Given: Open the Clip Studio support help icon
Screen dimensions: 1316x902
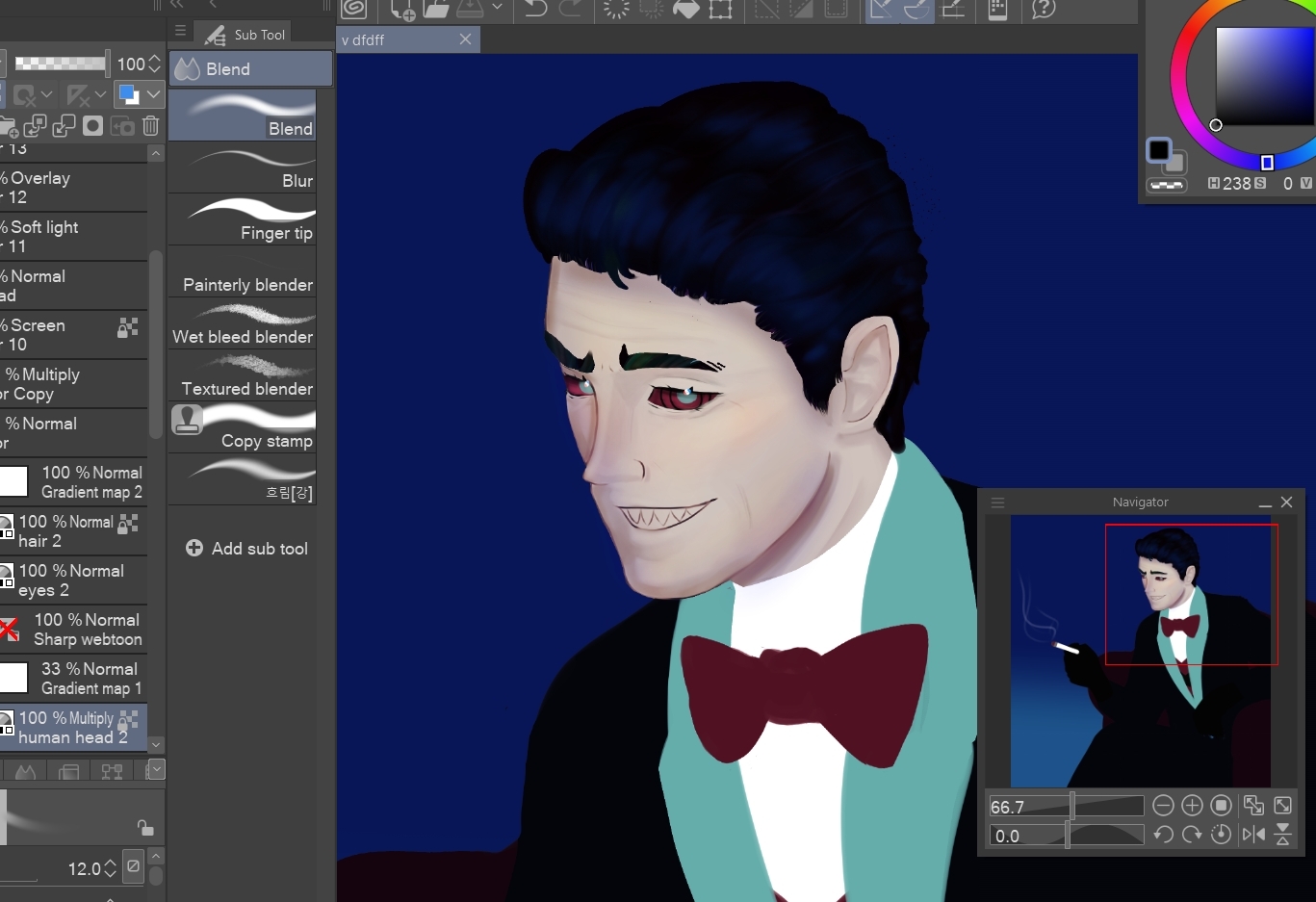Looking at the screenshot, I should coord(1044,9).
